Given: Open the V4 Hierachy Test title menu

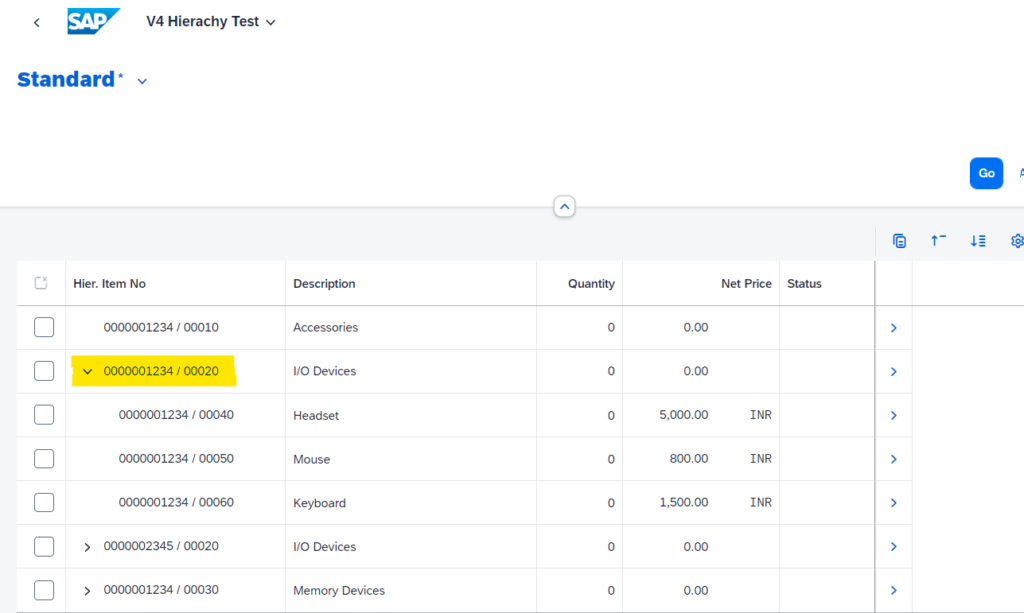Looking at the screenshot, I should (211, 20).
